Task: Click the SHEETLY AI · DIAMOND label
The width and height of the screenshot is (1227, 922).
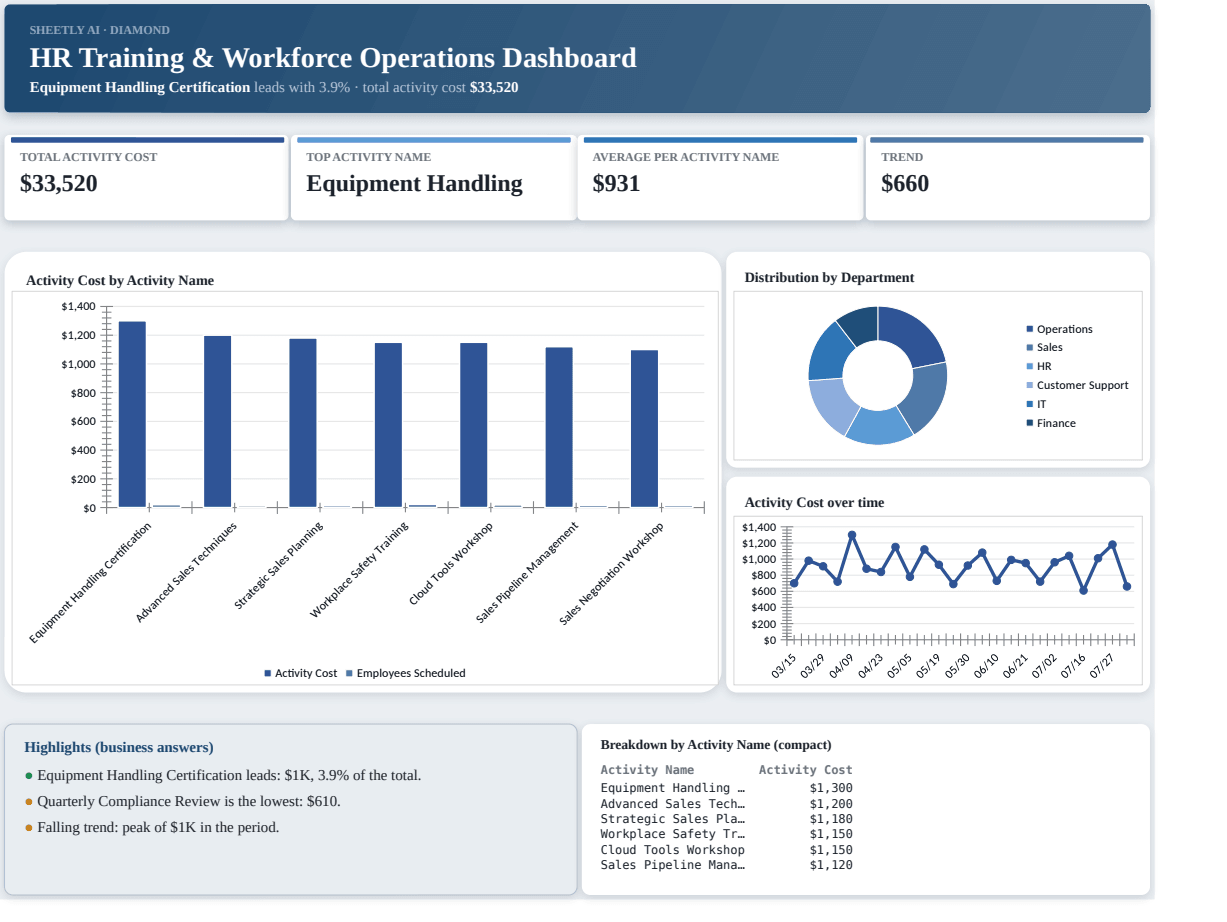Action: tap(100, 30)
